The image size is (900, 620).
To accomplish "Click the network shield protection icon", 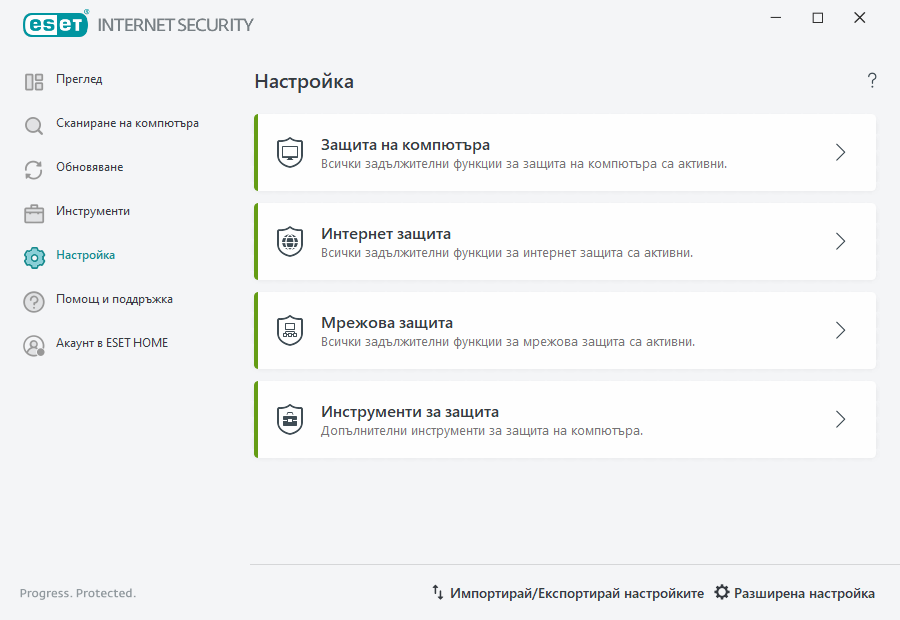I will [x=290, y=329].
